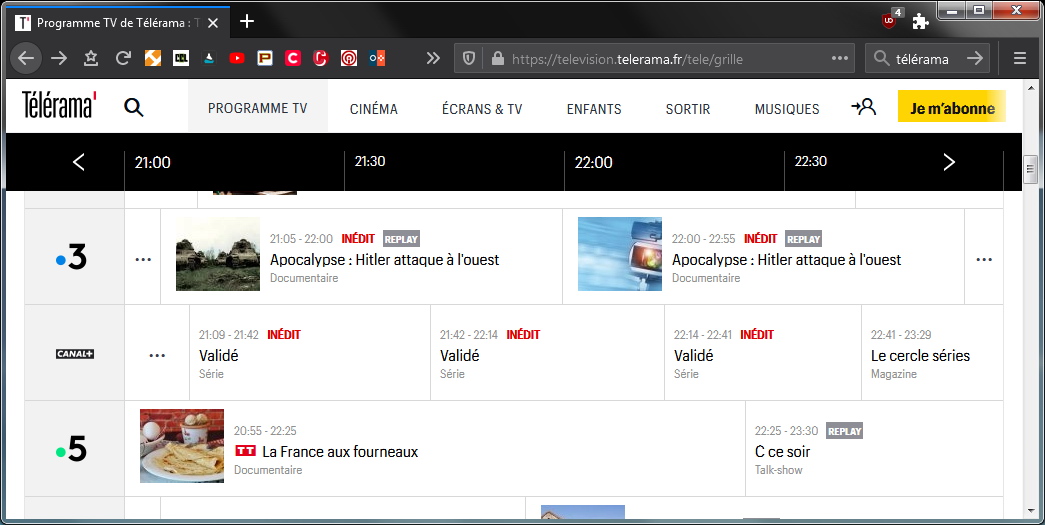
Task: Show earlier time slots with left chevron
Action: 79,162
